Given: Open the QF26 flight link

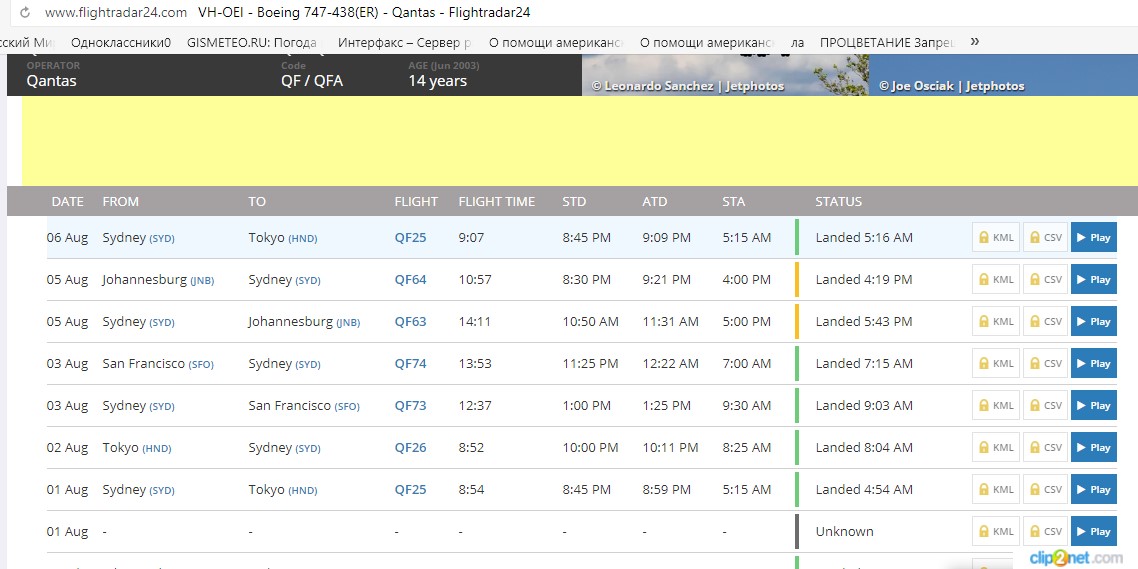Looking at the screenshot, I should point(411,448).
